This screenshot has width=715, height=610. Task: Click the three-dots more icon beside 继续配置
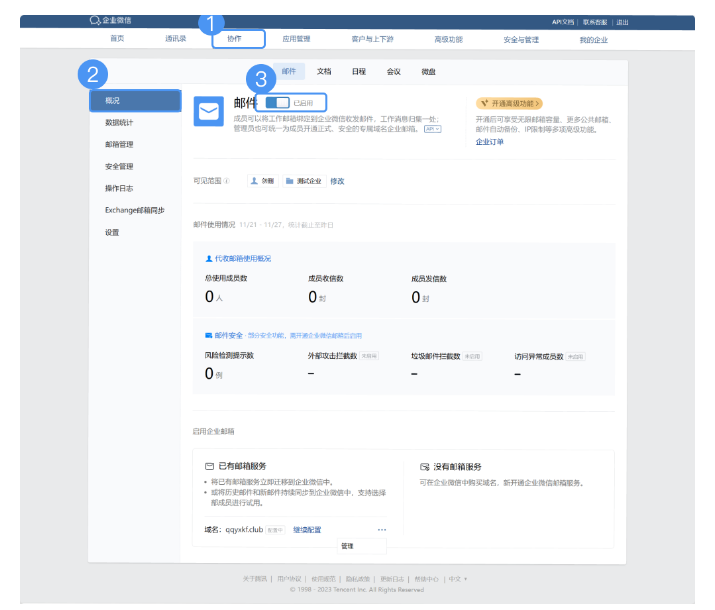pos(381,529)
